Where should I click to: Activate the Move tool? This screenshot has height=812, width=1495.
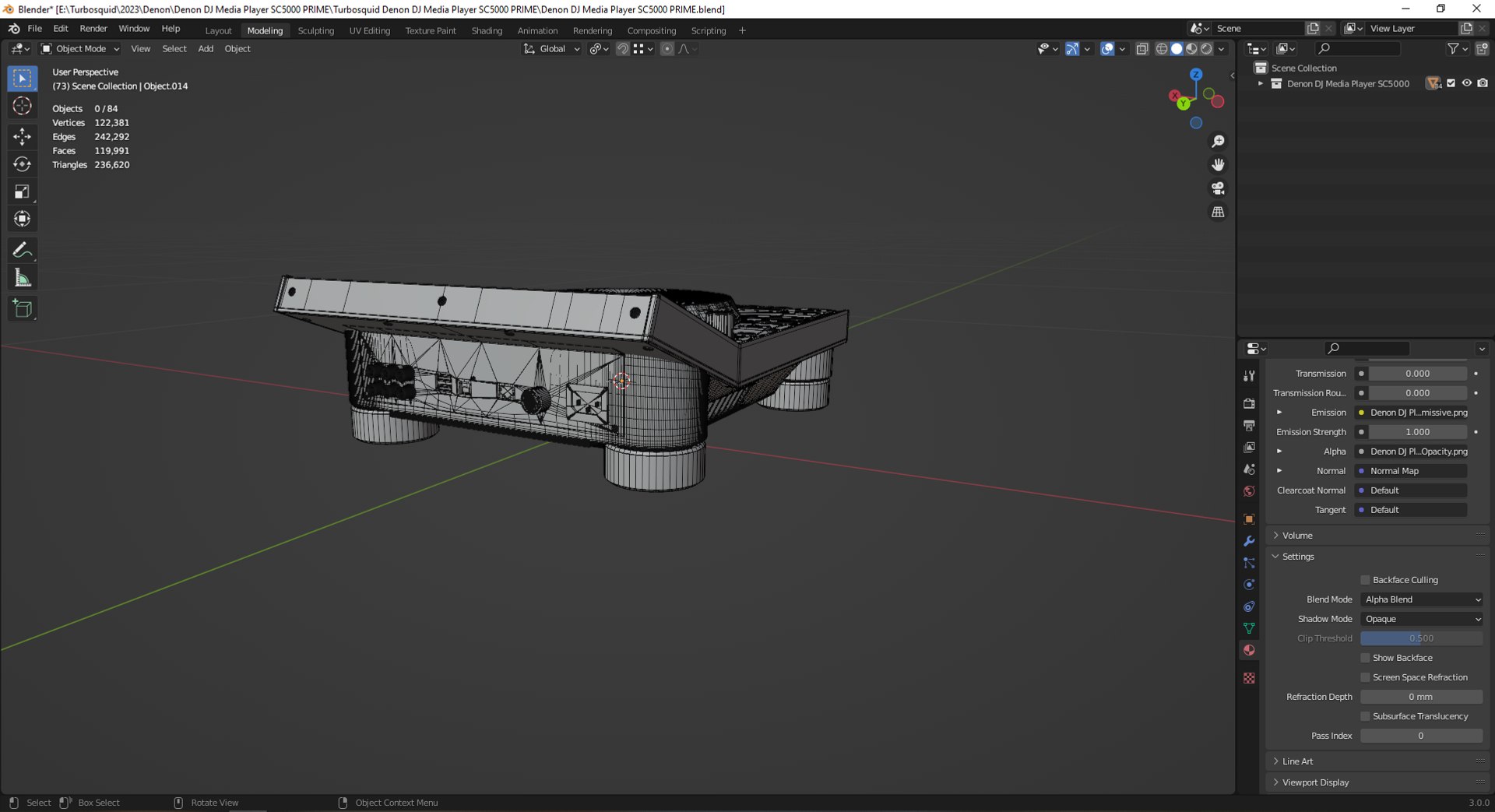click(x=22, y=136)
